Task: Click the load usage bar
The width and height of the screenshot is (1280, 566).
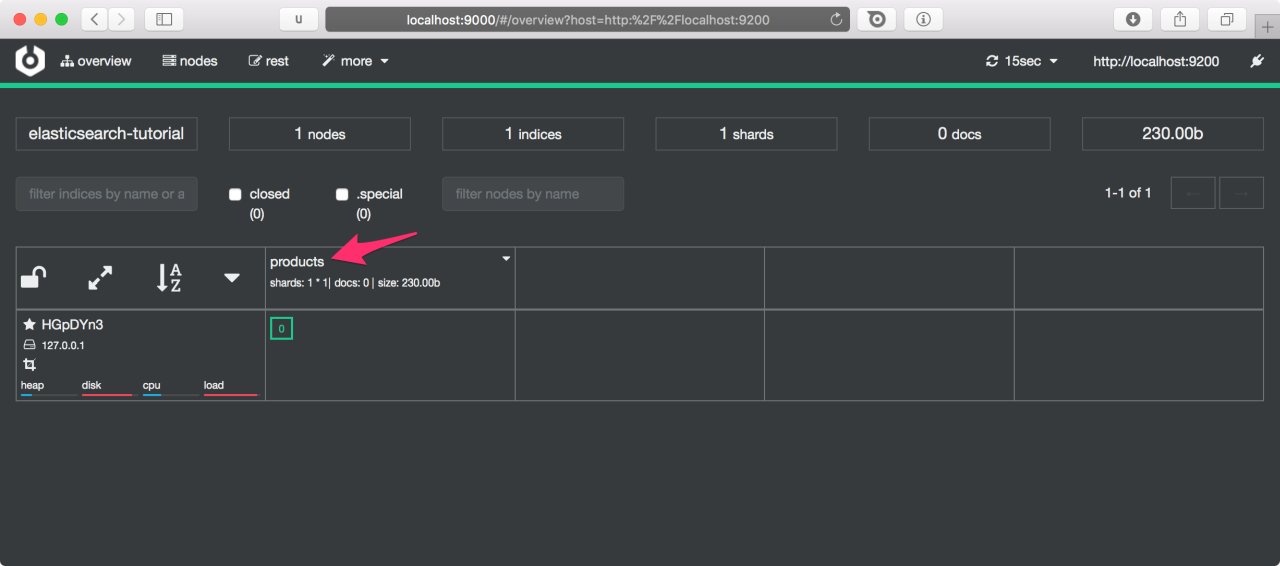Action: [x=231, y=395]
